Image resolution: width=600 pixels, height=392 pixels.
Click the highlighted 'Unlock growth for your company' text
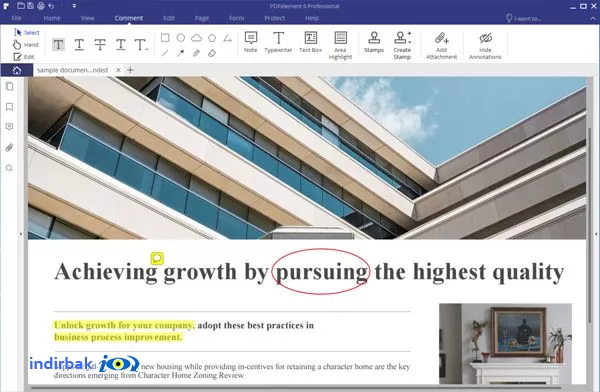(x=124, y=325)
